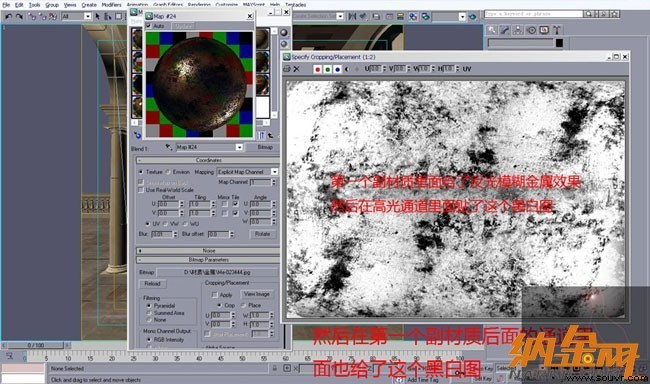The height and width of the screenshot is (384, 650).
Task: Toggle the Auto checkbox in Map #24 window
Action: click(x=148, y=26)
